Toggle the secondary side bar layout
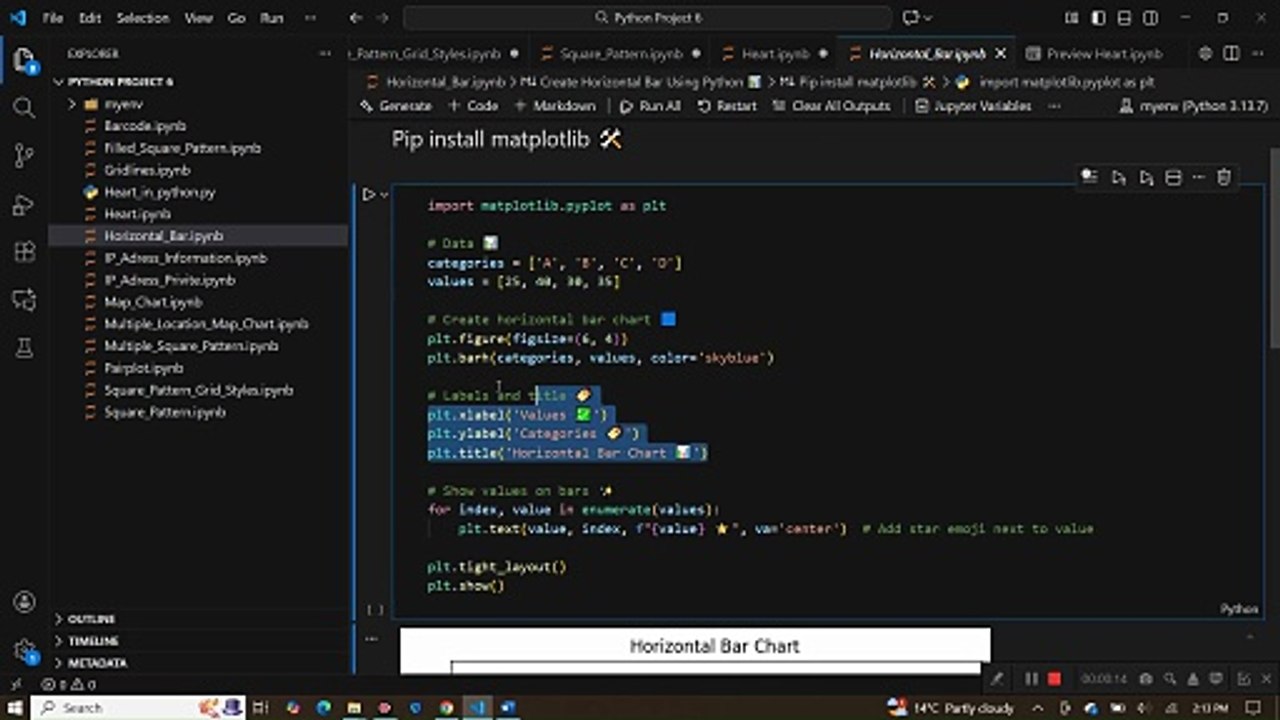This screenshot has width=1280, height=720. click(x=1150, y=18)
